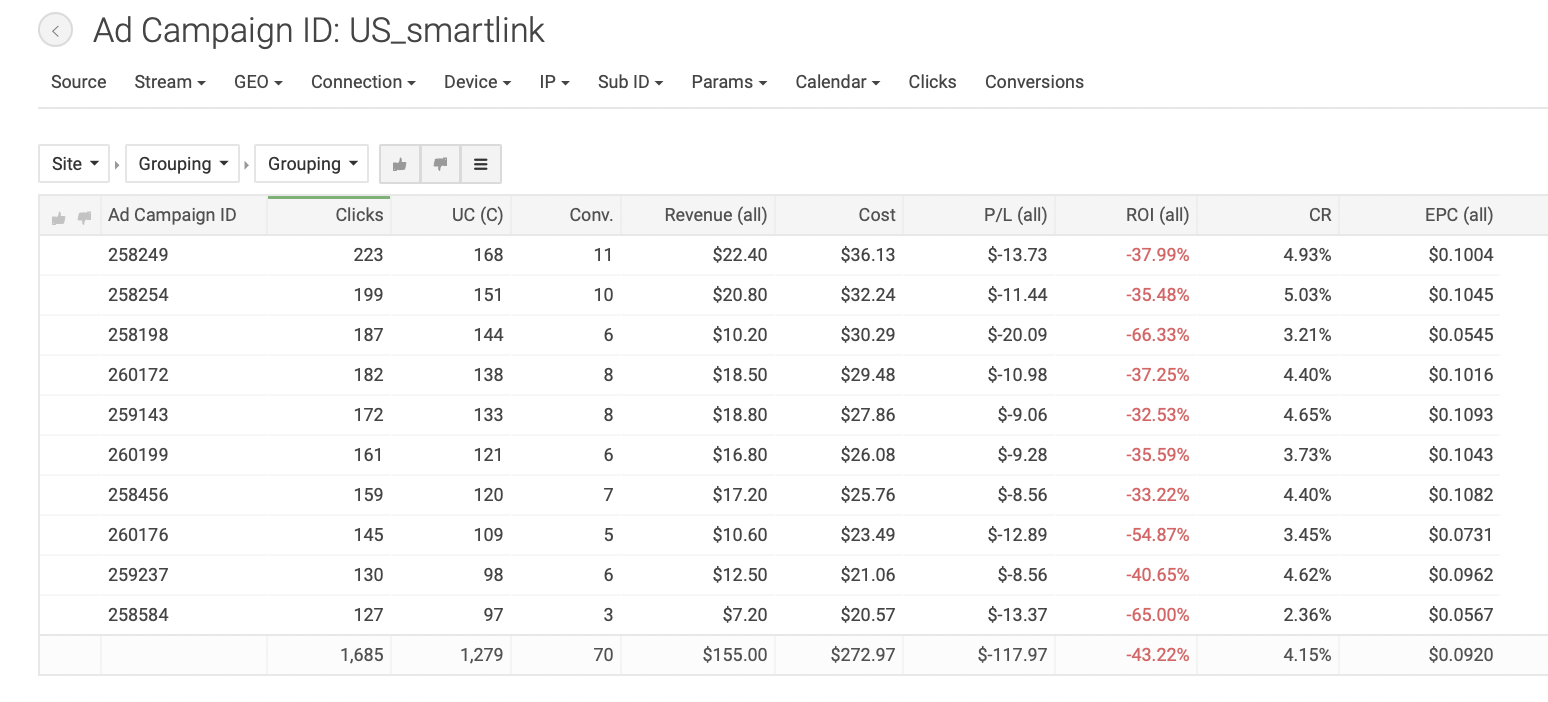Sort by ROI (all) column header

[1157, 215]
